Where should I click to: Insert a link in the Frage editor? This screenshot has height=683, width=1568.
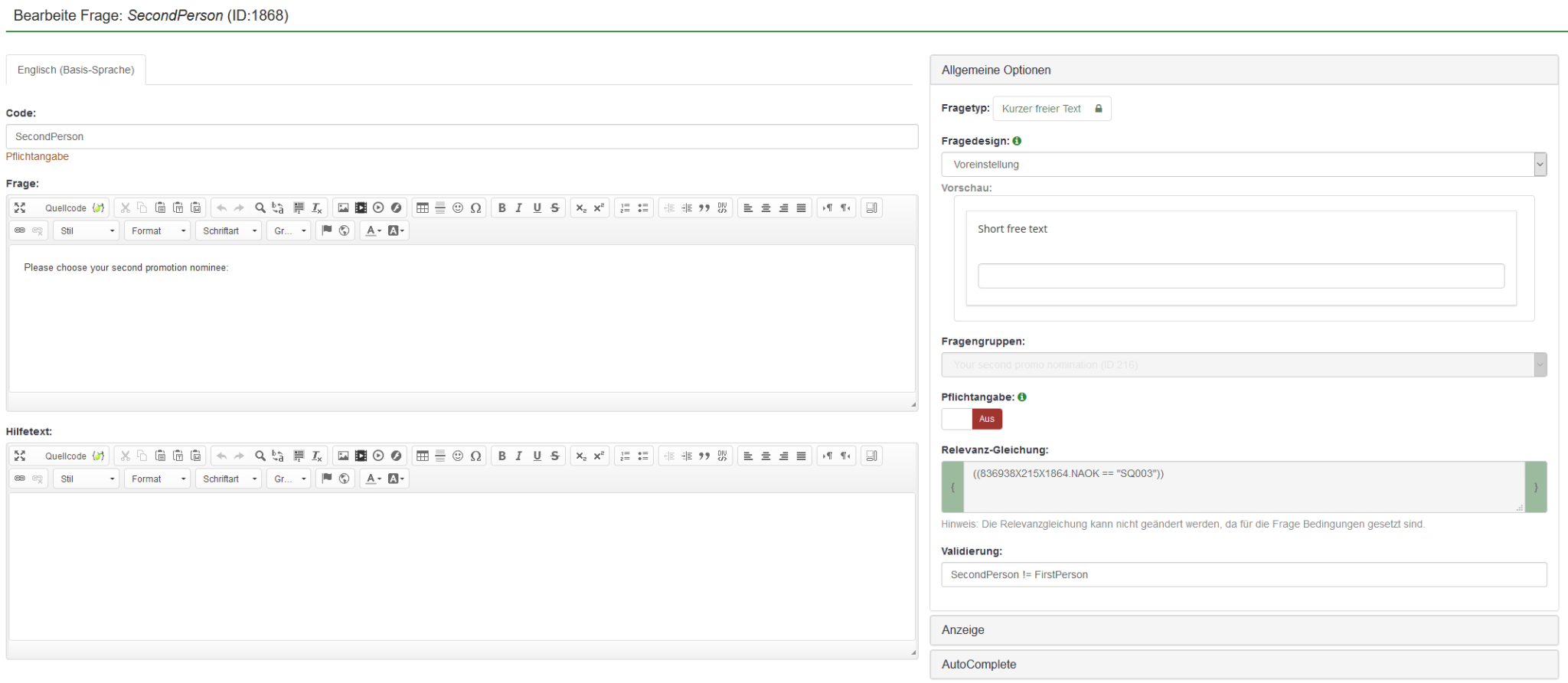20,230
